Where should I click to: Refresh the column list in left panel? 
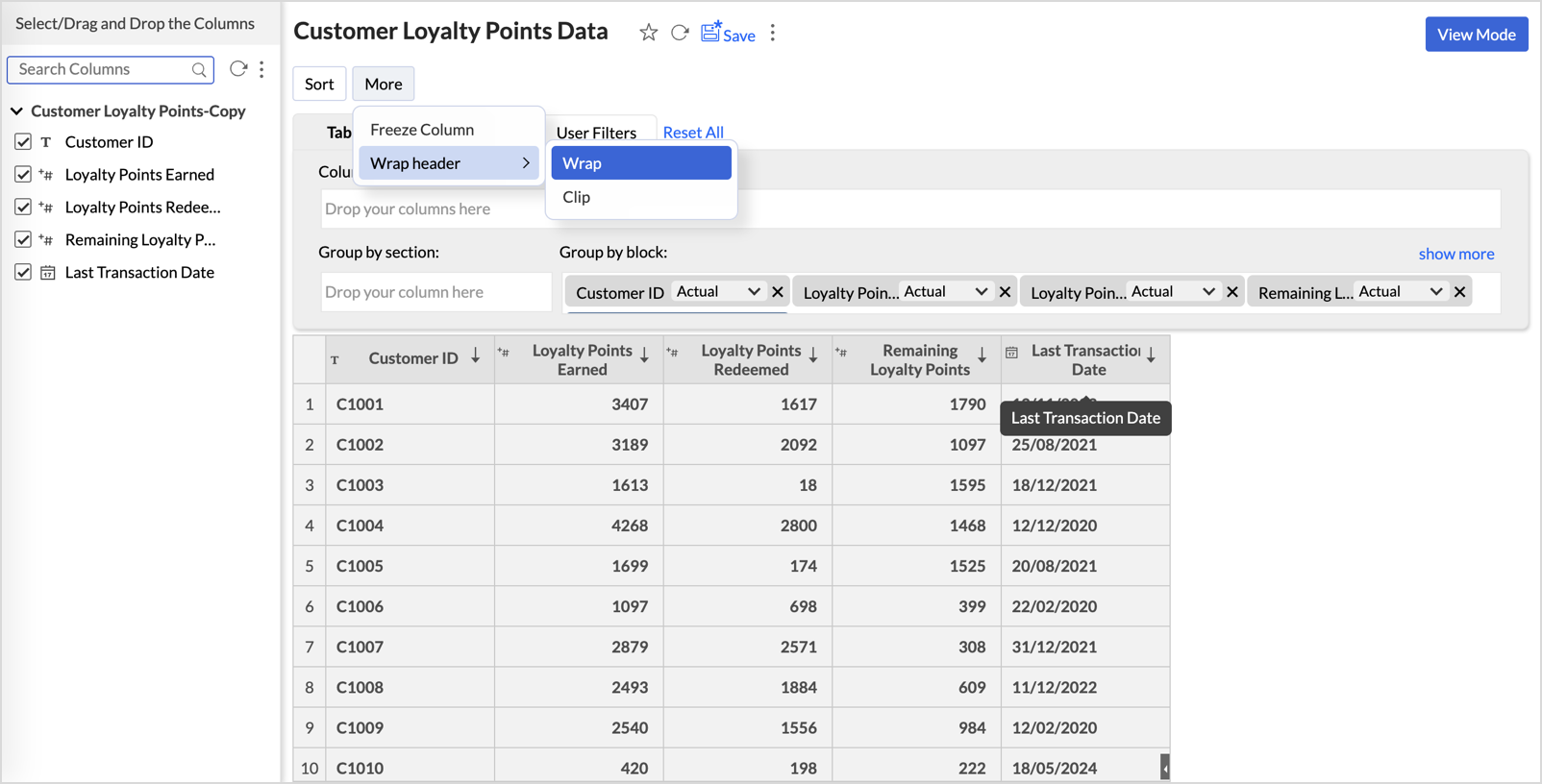coord(237,69)
